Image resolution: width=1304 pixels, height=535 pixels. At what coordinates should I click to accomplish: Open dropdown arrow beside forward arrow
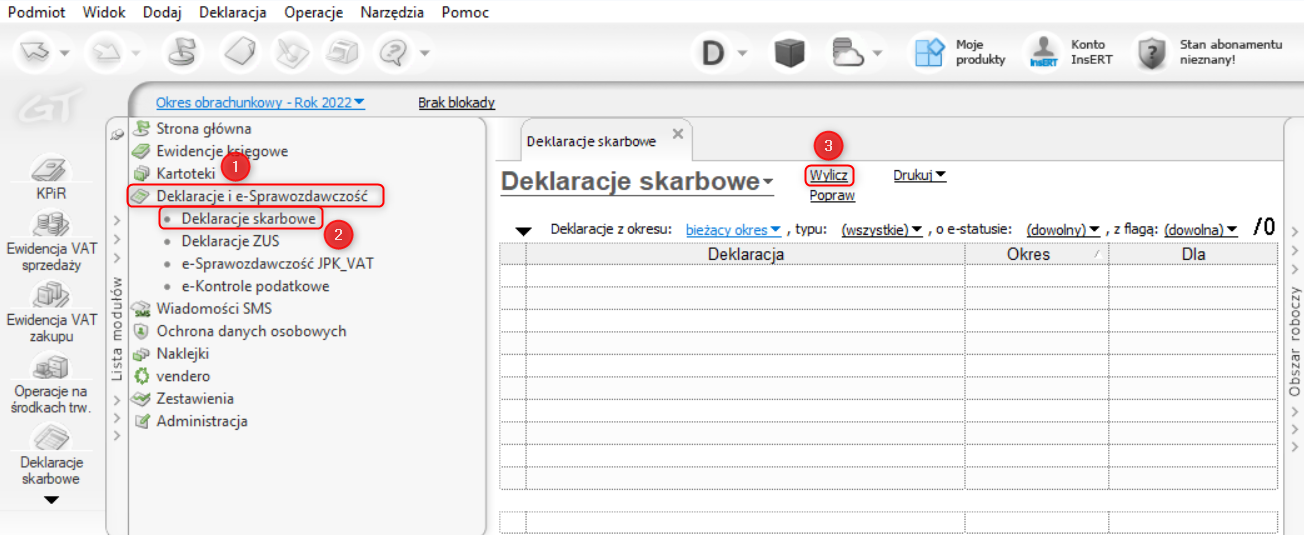[x=135, y=53]
